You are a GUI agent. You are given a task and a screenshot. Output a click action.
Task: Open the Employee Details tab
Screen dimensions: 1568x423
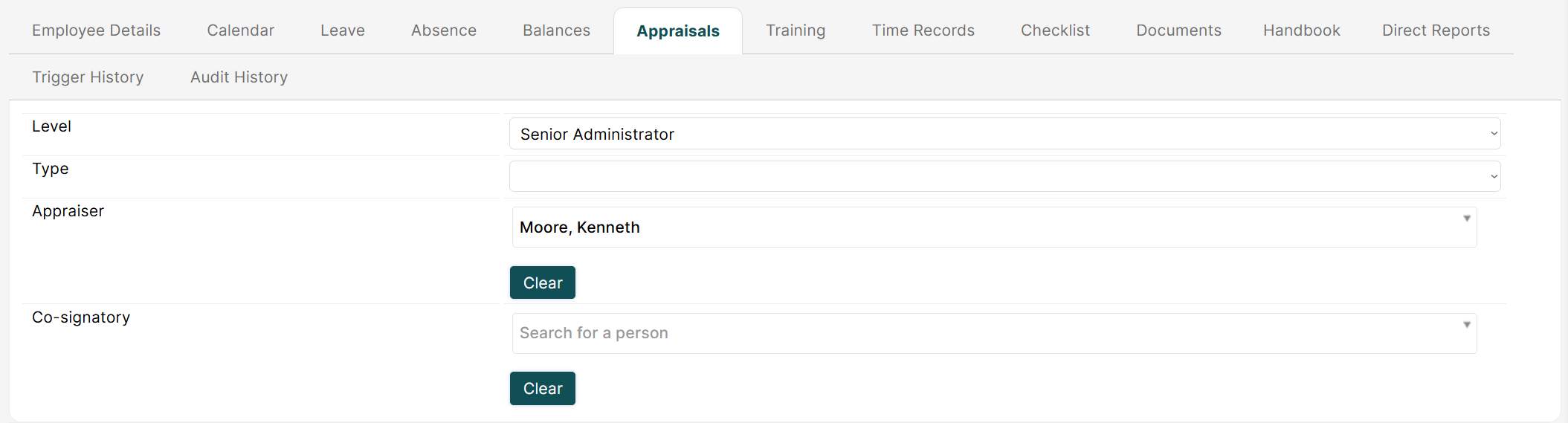click(x=96, y=30)
